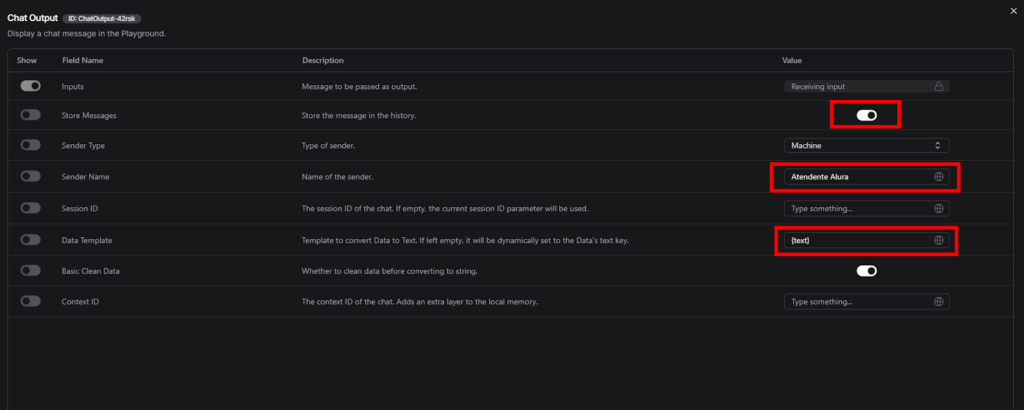1024x410 pixels.
Task: Click globe icon in Sender Name field
Action: 938,177
